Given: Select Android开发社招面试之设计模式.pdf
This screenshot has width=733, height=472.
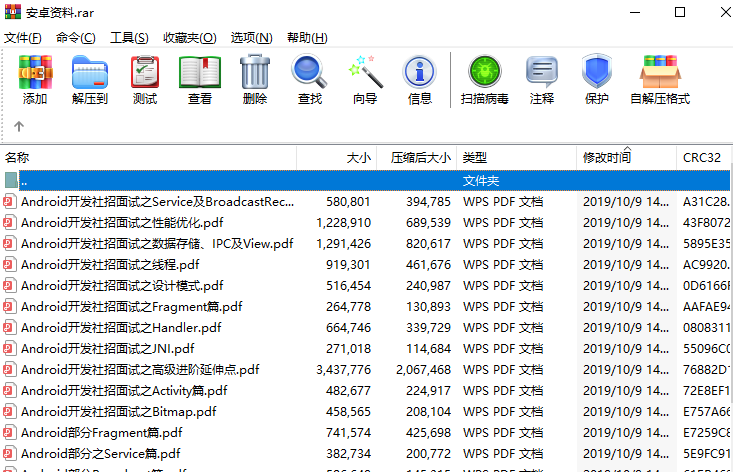Looking at the screenshot, I should tap(122, 286).
